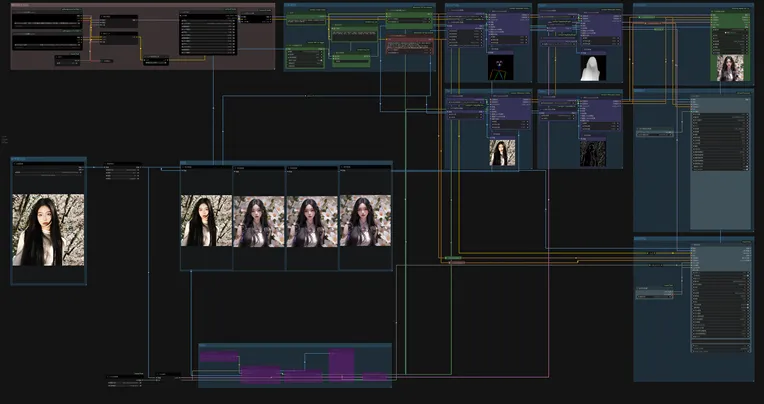Viewport: 764px width, 404px height.
Task: Click the green node header above the output image
Action: click(729, 17)
